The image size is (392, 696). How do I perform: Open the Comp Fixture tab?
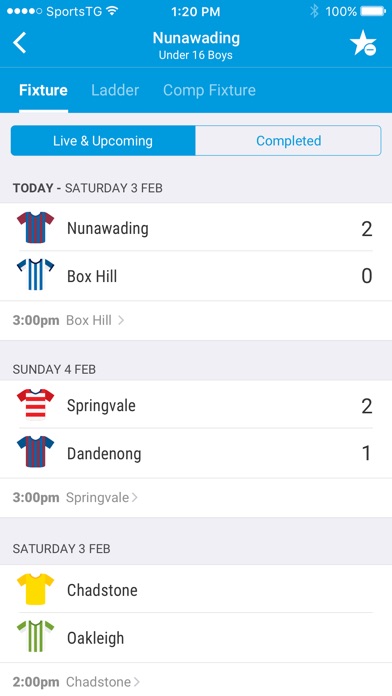209,90
